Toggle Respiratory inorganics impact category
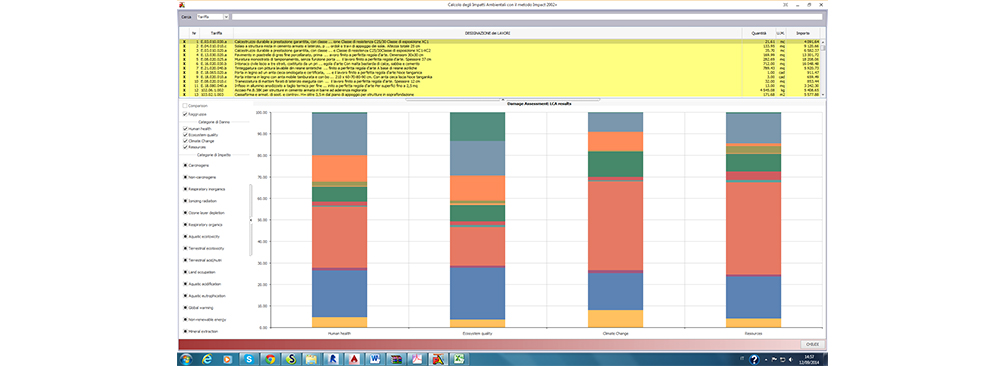The height and width of the screenshot is (366, 1006). click(x=185, y=189)
